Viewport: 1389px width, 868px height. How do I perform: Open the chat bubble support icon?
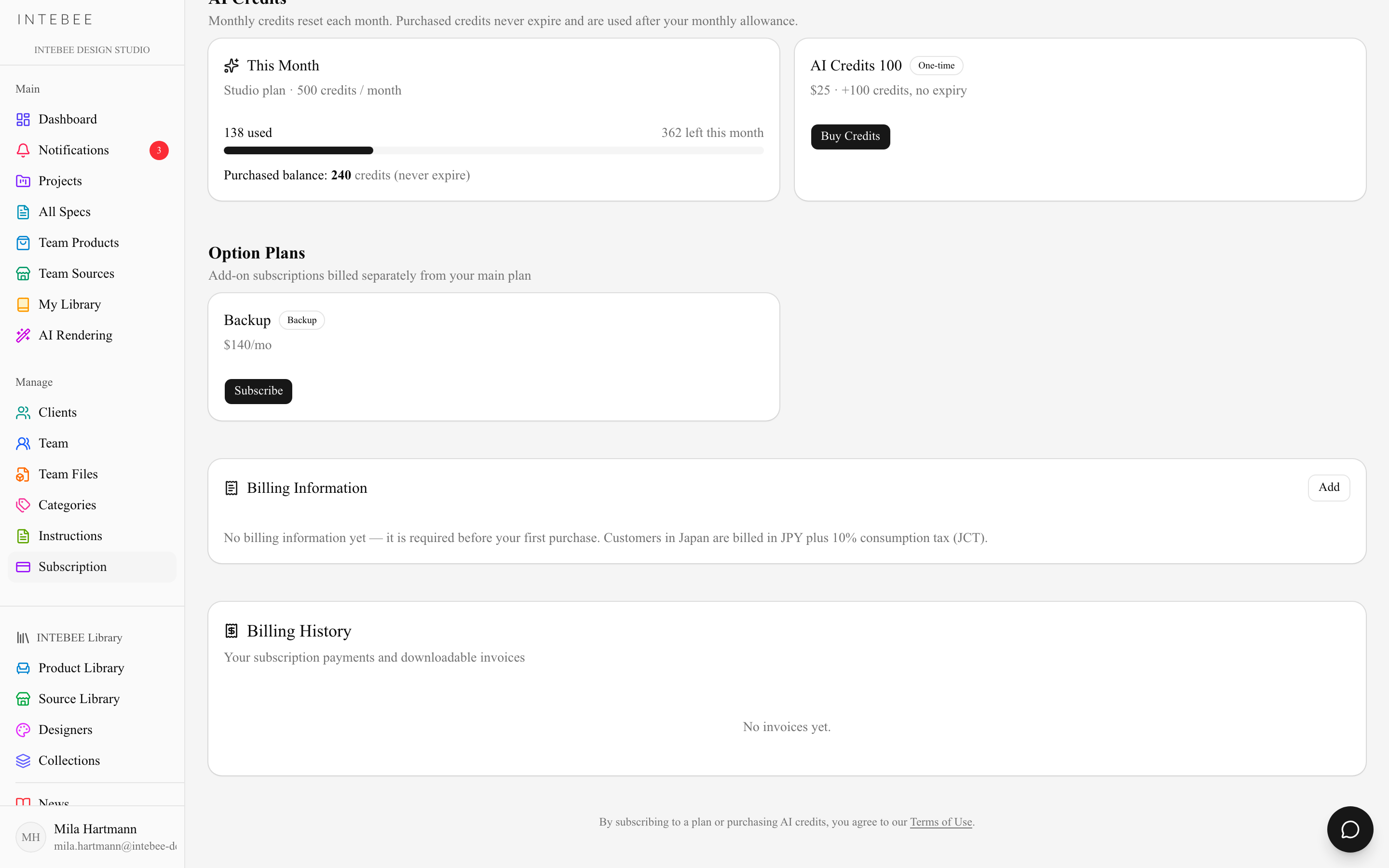[1350, 829]
